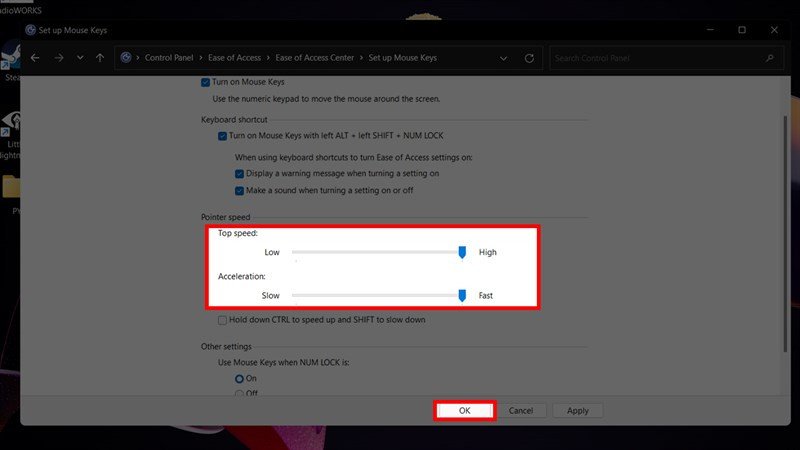Click the Ease of Access address bar icon
The height and width of the screenshot is (450, 800).
pyautogui.click(x=126, y=58)
